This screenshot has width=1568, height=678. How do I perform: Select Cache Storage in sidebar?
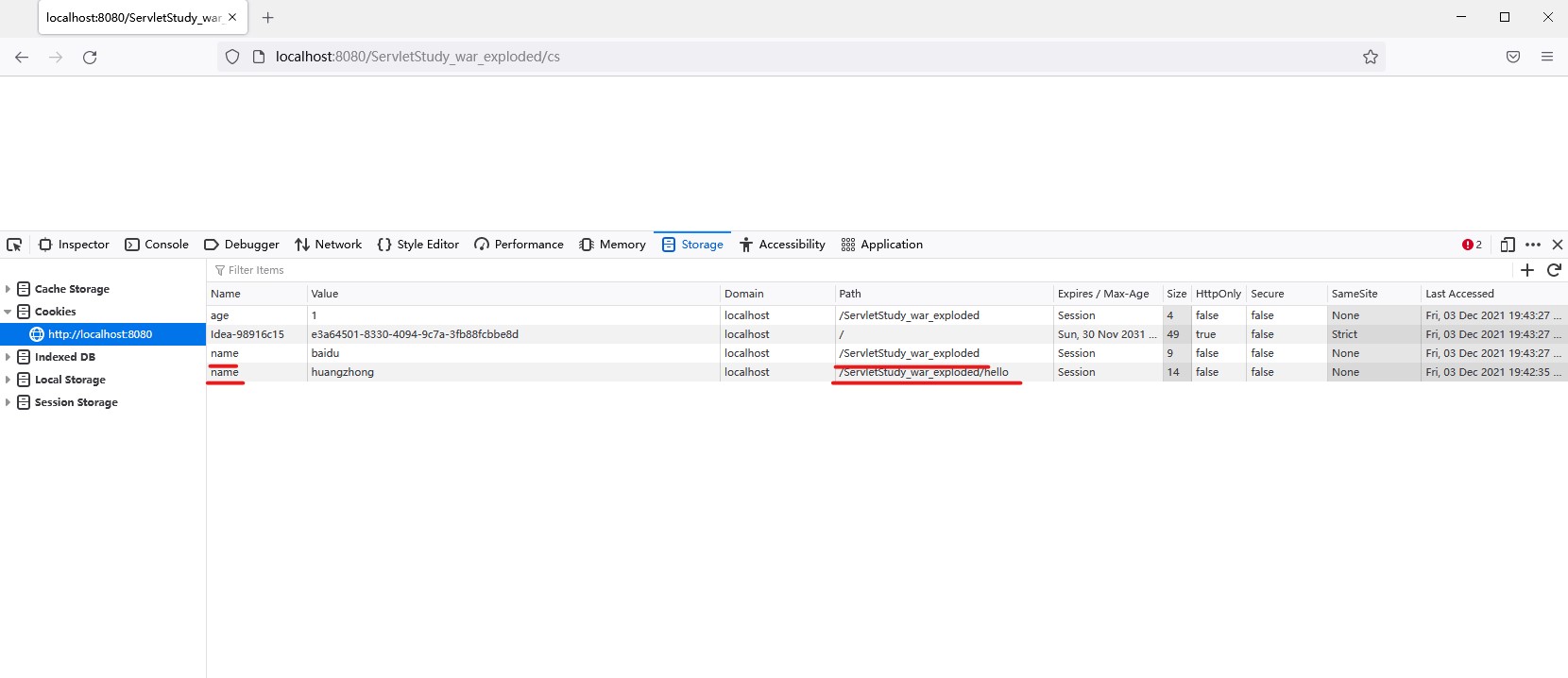72,289
